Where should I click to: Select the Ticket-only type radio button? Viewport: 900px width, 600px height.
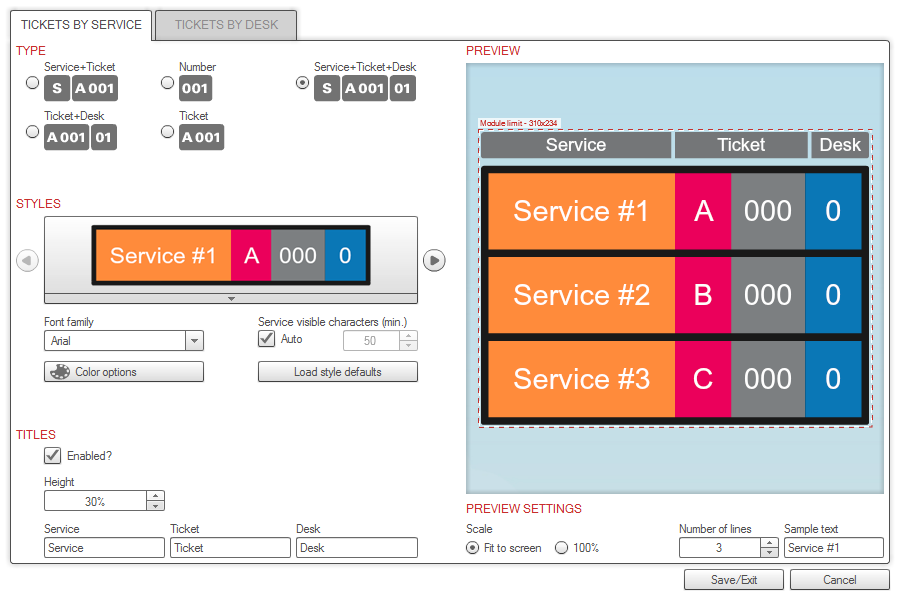(168, 131)
